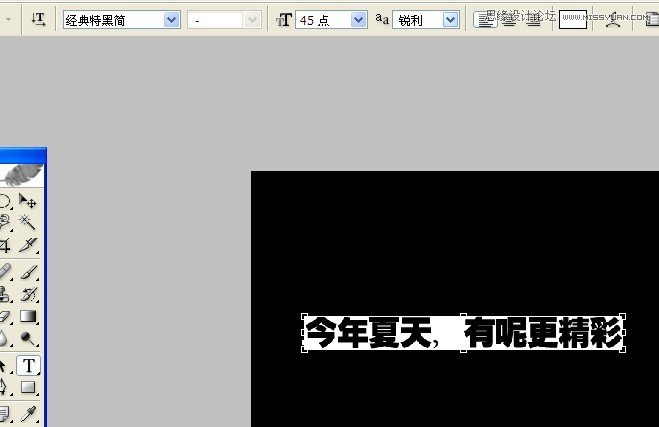Screen dimensions: 659x427
Task: Select the Brush tool
Action: coord(28,272)
